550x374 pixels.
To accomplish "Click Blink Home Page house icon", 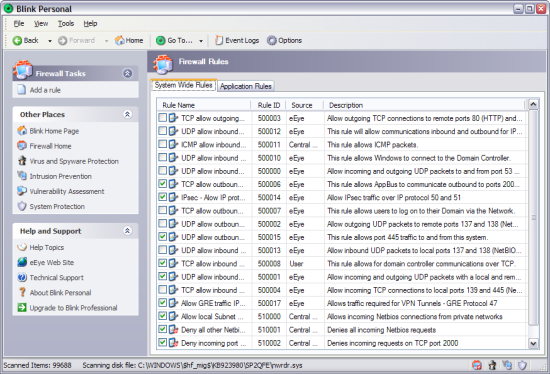I will coord(22,131).
